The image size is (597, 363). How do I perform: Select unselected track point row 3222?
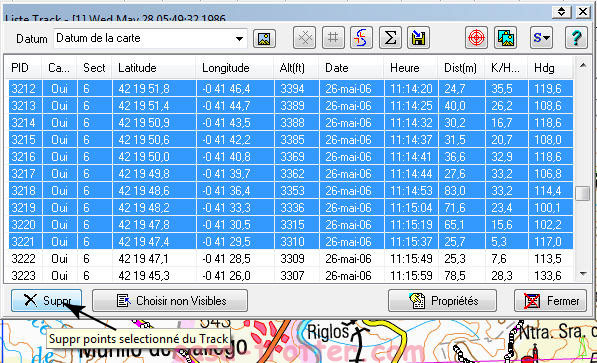coord(291,259)
